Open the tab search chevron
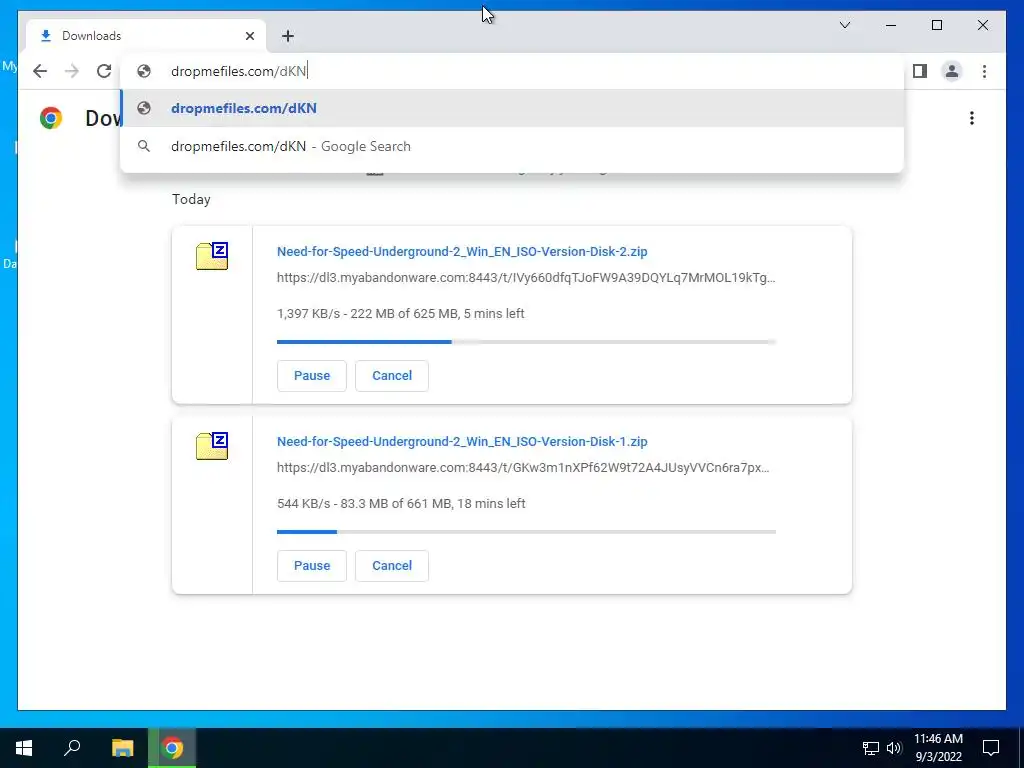 (x=844, y=25)
